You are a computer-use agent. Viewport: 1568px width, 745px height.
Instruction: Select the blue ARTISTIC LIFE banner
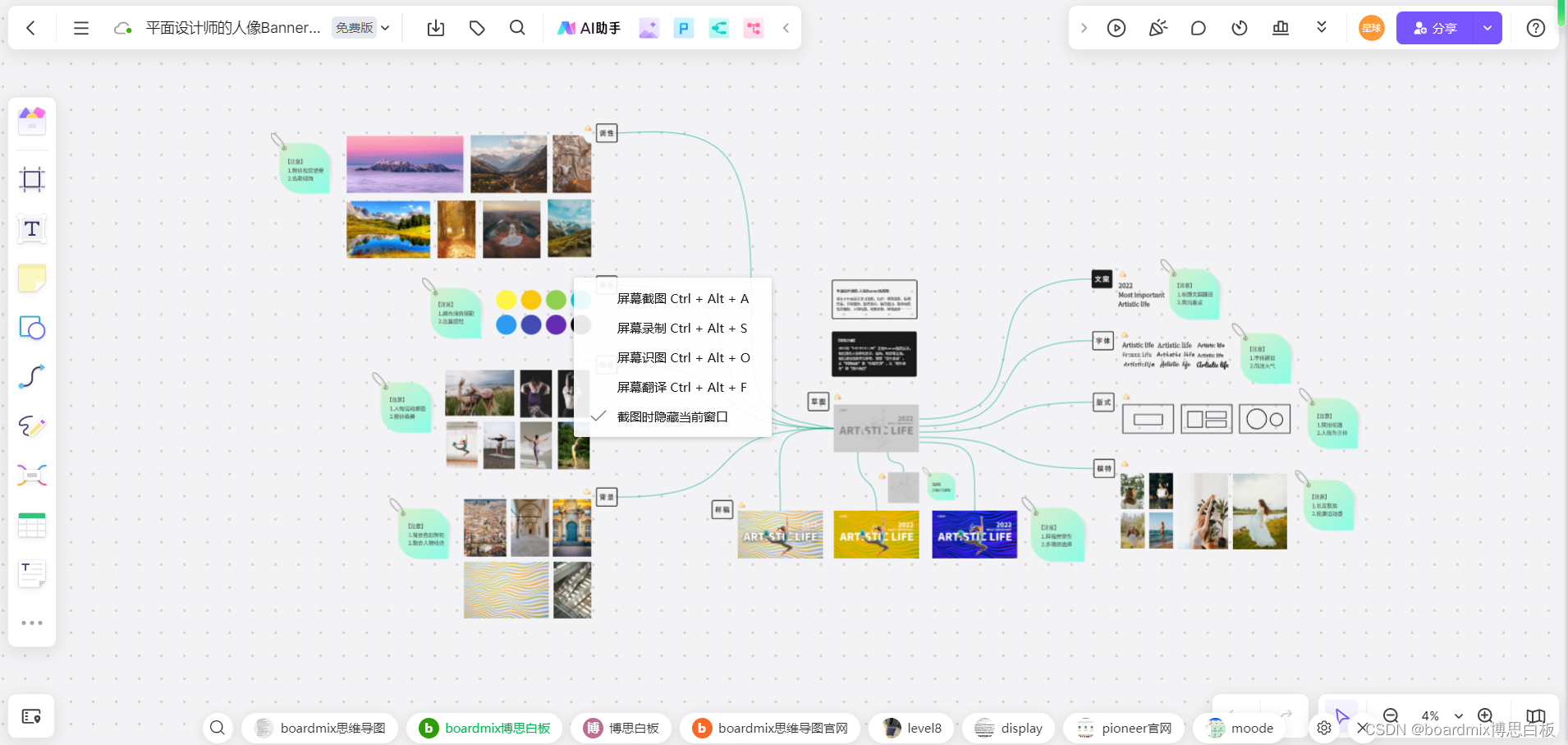coord(974,535)
